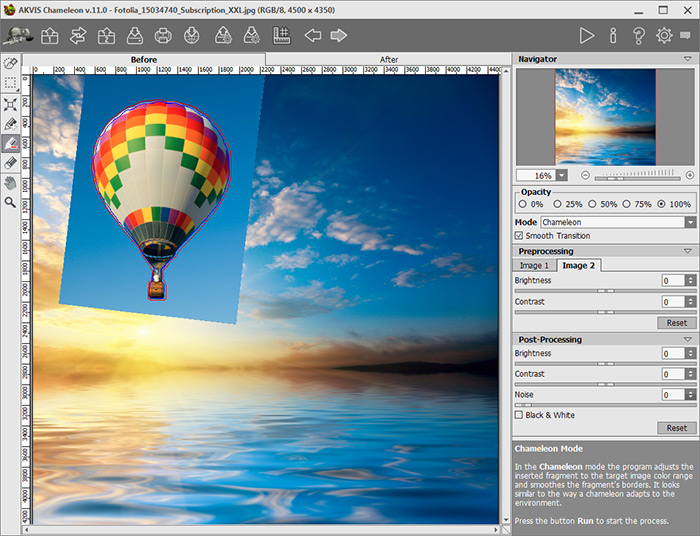The image size is (700, 536).
Task: Switch to the Before tab
Action: [144, 59]
